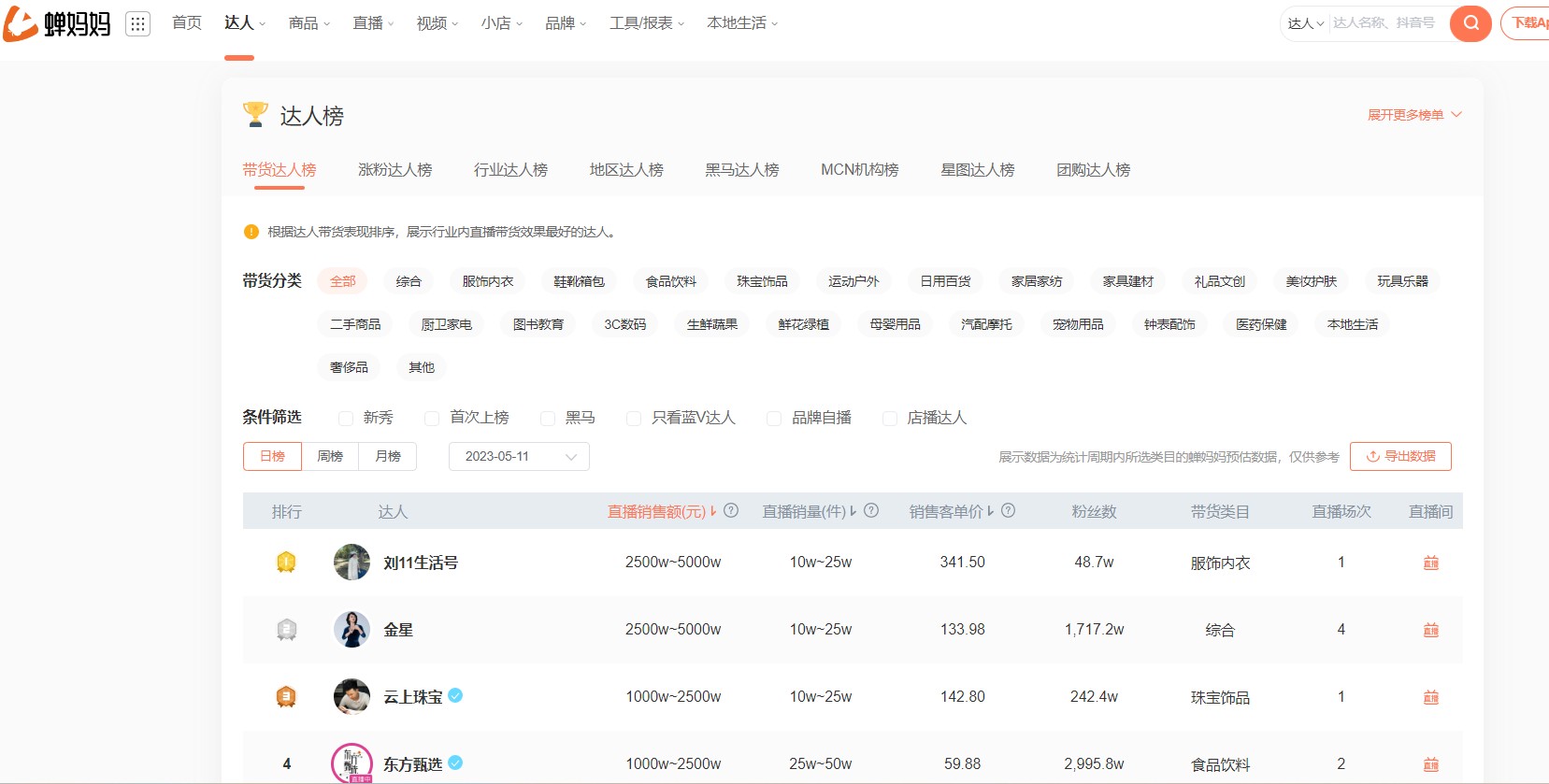The width and height of the screenshot is (1549, 784).
Task: Switch to 黑马达人榜 tab
Action: 742,170
